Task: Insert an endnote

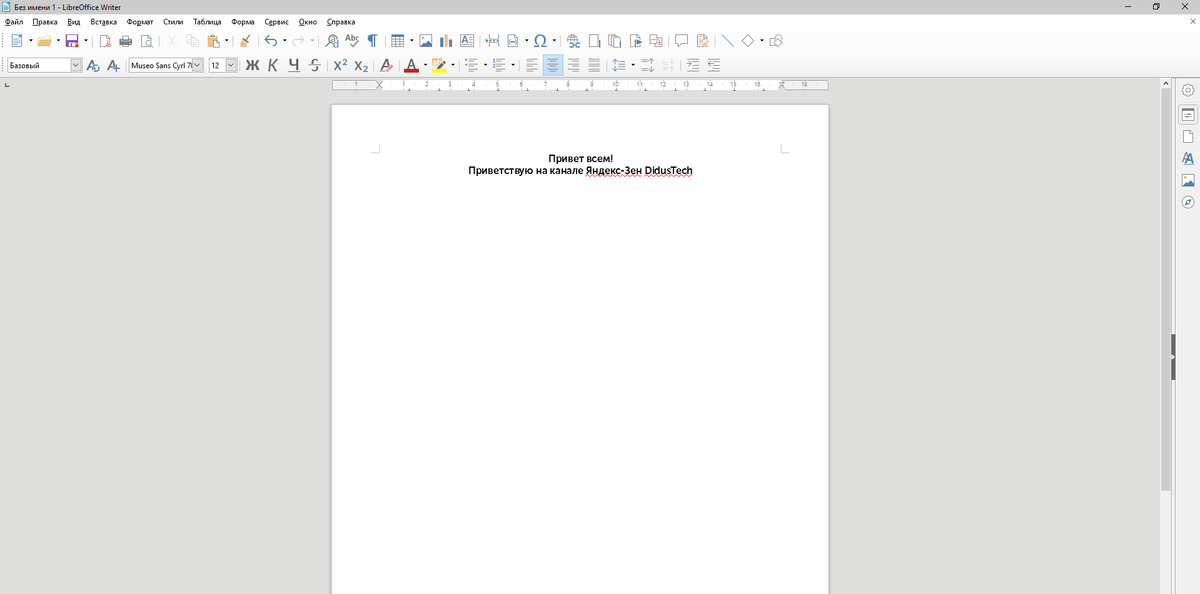Action: coord(615,41)
